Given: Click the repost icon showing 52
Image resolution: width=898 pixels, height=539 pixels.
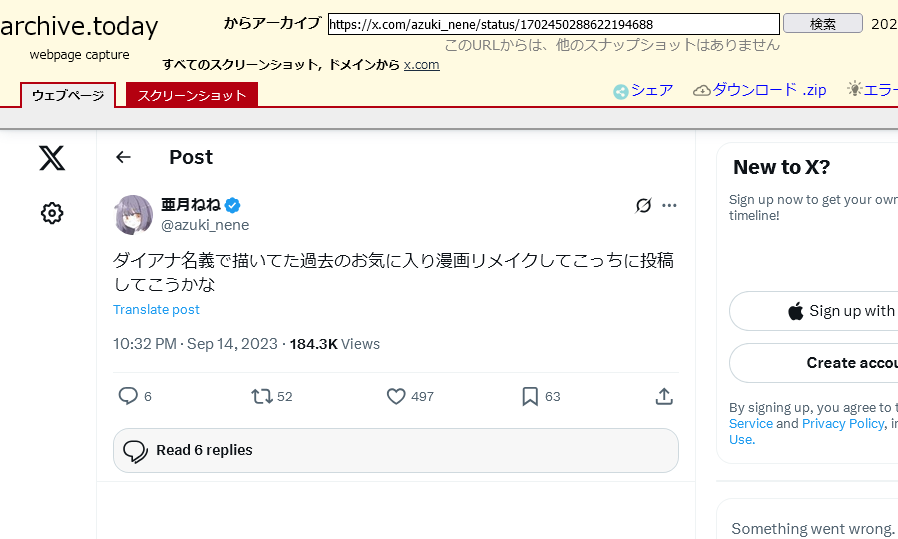Looking at the screenshot, I should click(262, 396).
